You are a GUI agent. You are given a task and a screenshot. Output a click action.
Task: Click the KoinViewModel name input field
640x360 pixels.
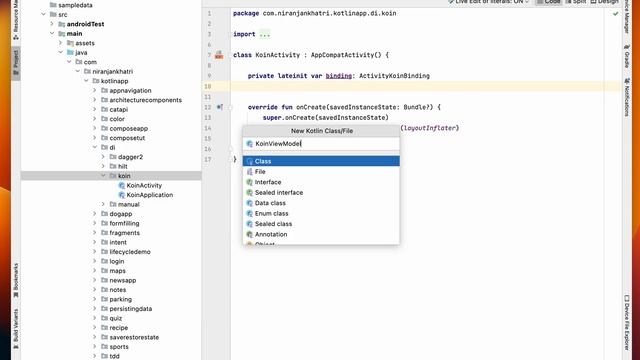pos(321,144)
